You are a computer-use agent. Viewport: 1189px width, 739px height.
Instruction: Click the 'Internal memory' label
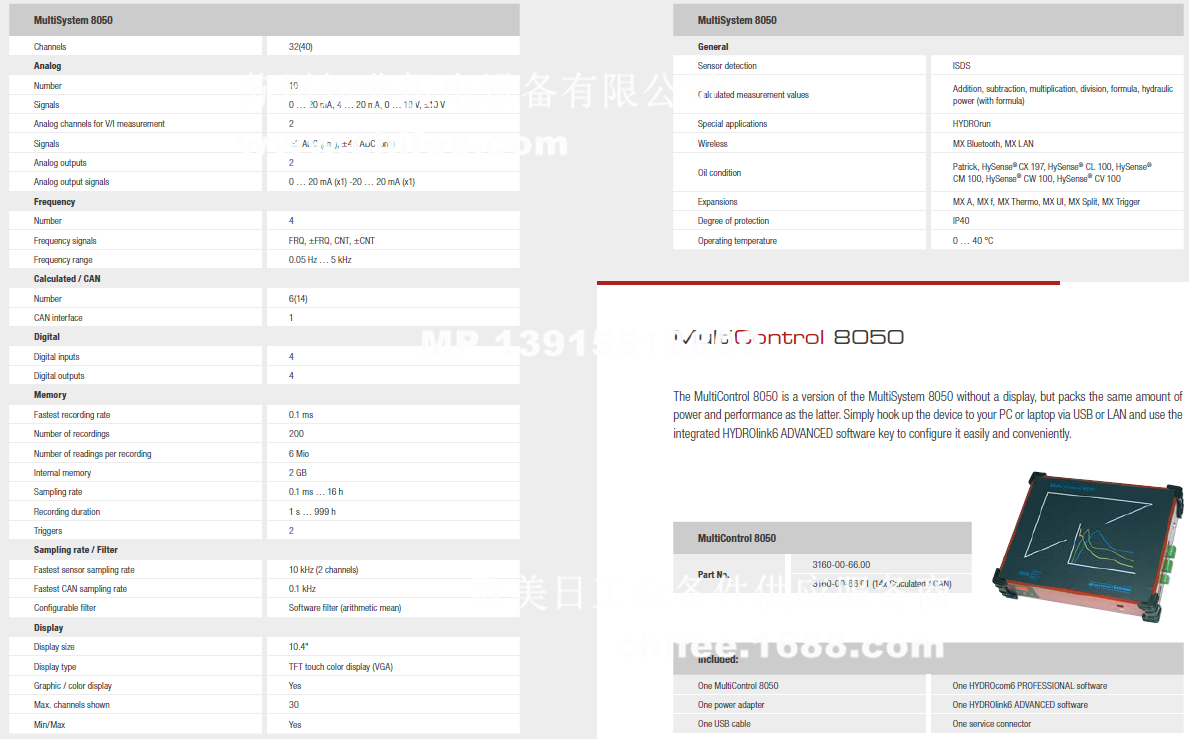click(62, 473)
